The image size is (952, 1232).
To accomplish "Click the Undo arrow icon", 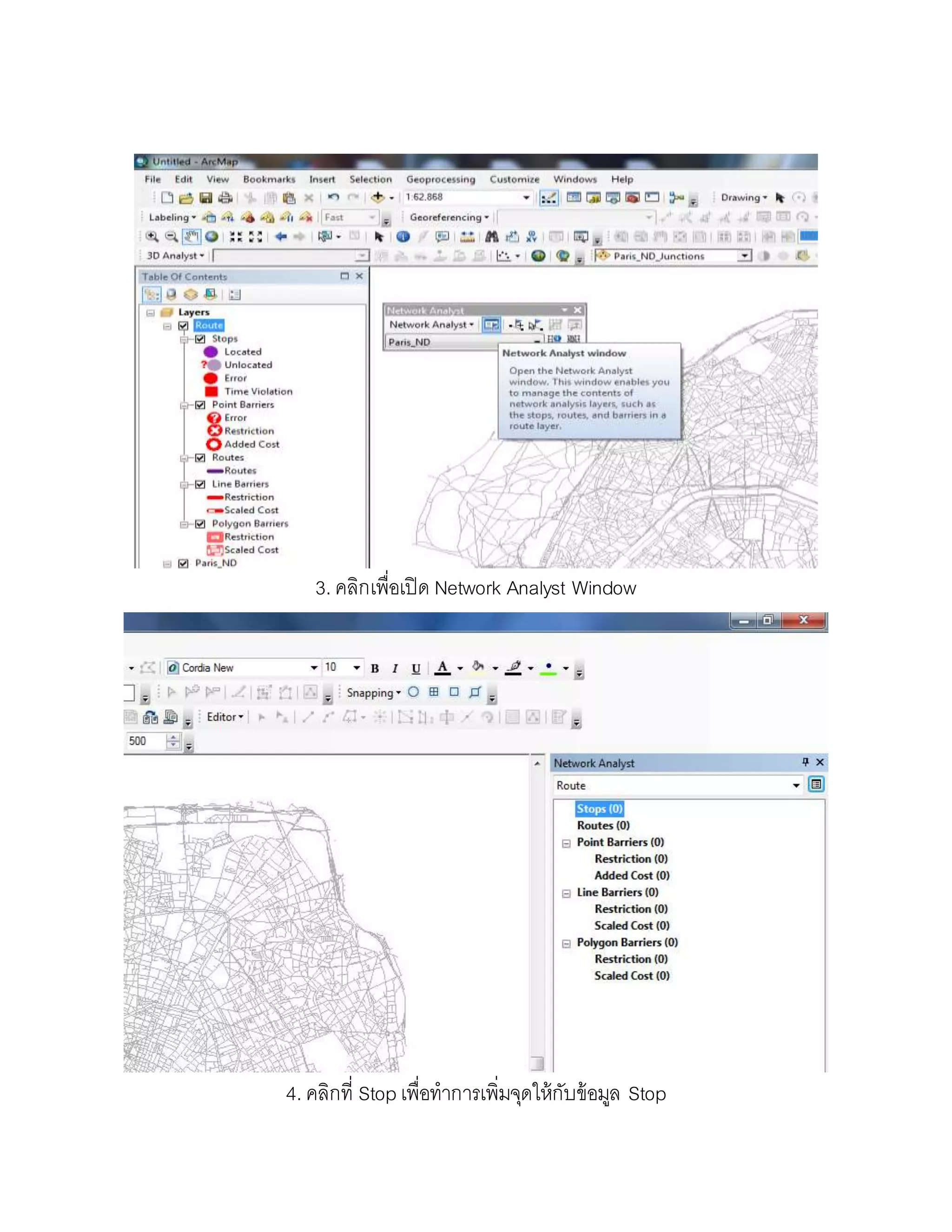I will tap(333, 198).
